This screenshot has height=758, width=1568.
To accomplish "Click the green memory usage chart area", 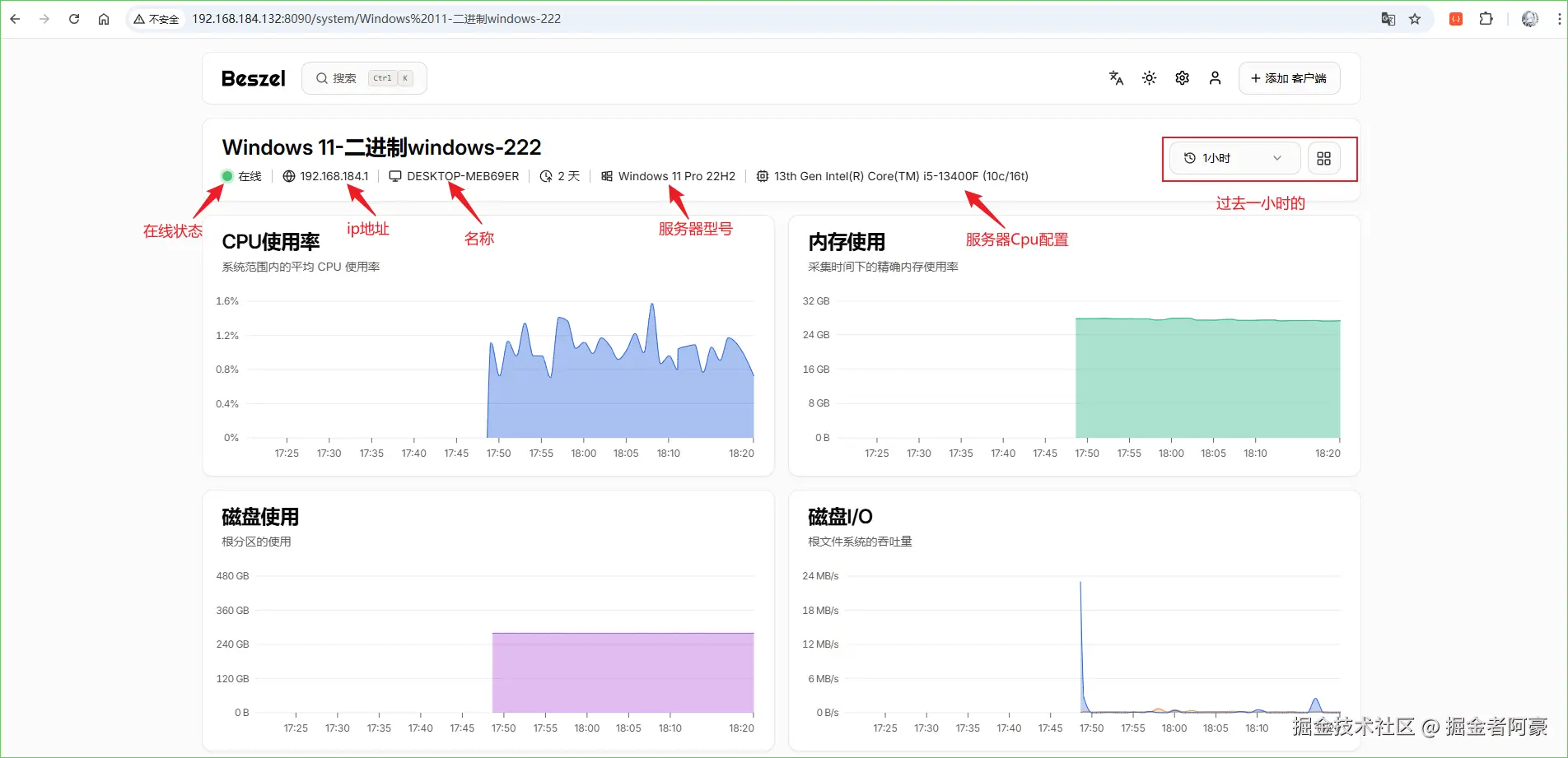I will 1207,379.
